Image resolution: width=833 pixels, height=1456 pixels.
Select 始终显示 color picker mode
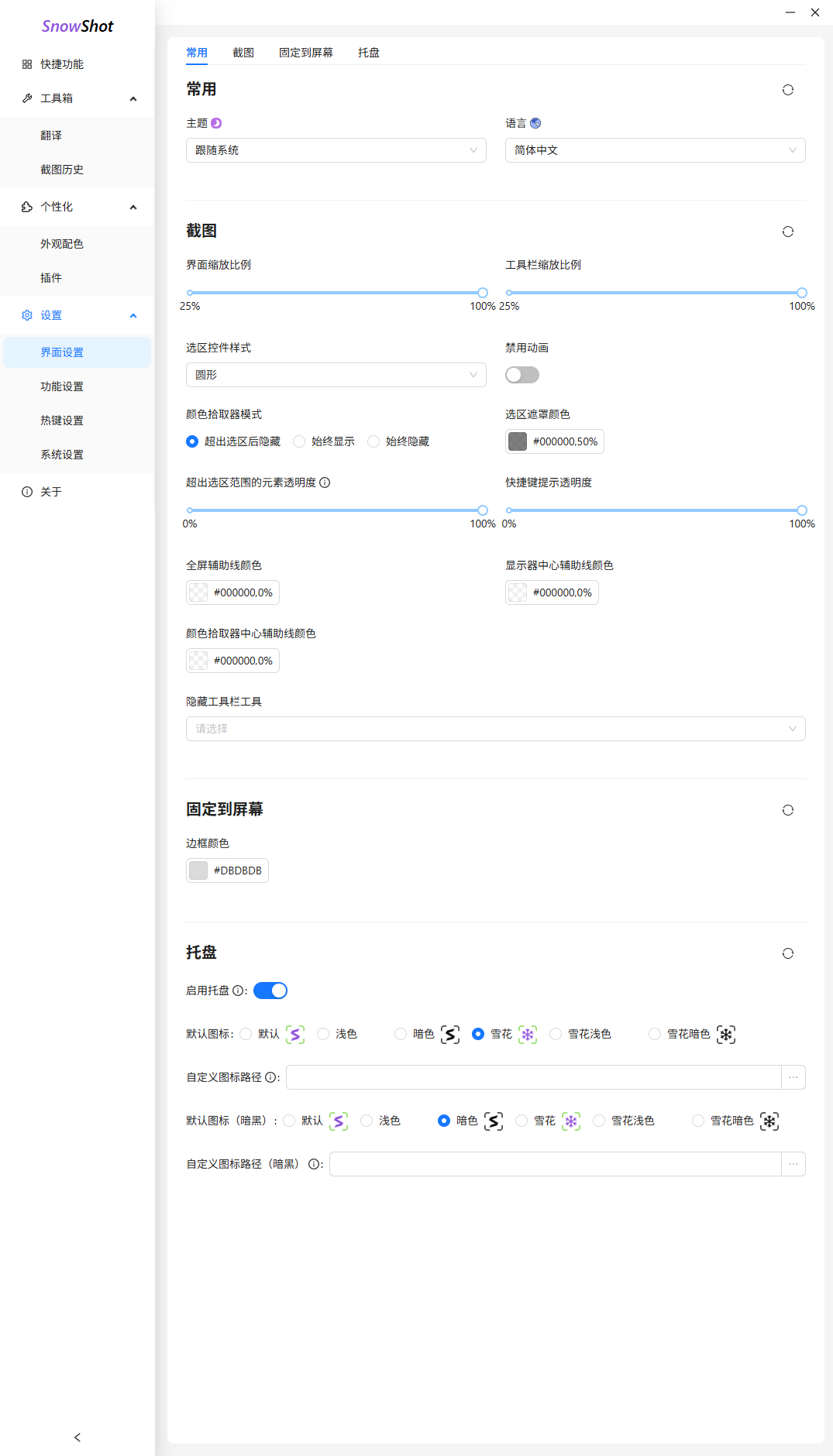pos(299,441)
